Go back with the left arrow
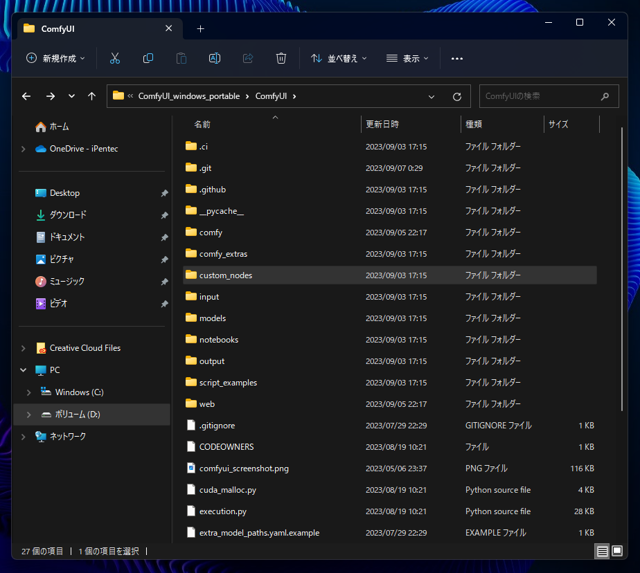This screenshot has width=640, height=573. tap(27, 96)
